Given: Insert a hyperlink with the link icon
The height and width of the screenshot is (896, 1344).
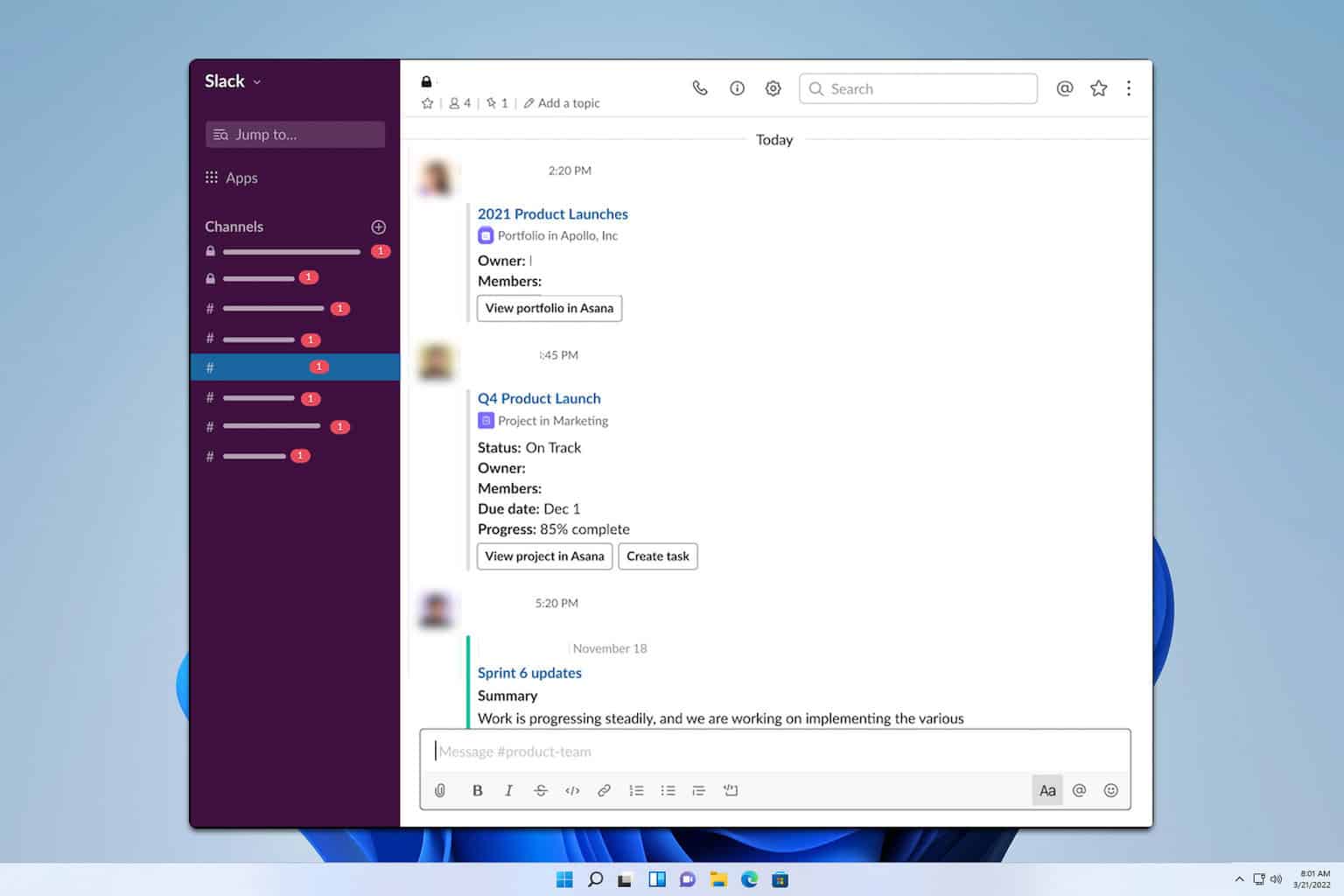Looking at the screenshot, I should point(604,790).
